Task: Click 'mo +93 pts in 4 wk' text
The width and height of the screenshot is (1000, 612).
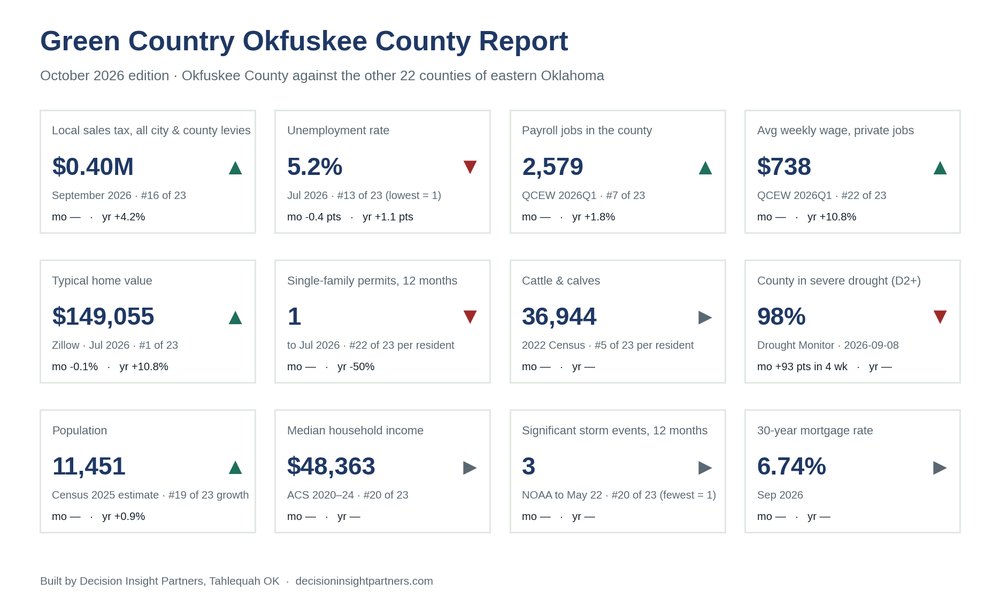Action: (802, 367)
